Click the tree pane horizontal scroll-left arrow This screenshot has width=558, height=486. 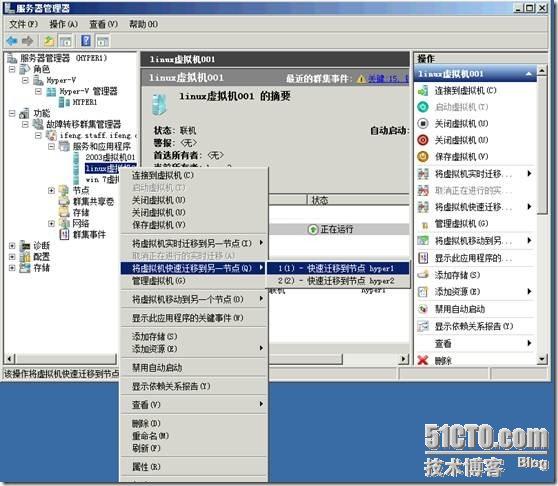10,359
